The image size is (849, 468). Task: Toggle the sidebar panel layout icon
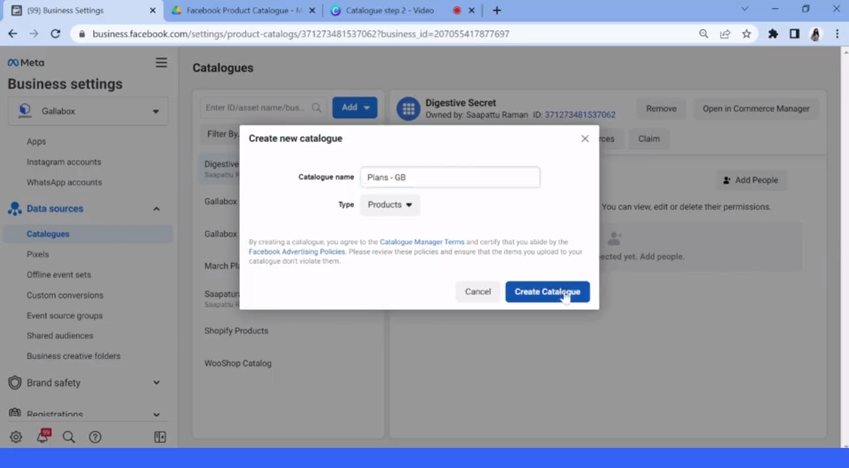(160, 437)
